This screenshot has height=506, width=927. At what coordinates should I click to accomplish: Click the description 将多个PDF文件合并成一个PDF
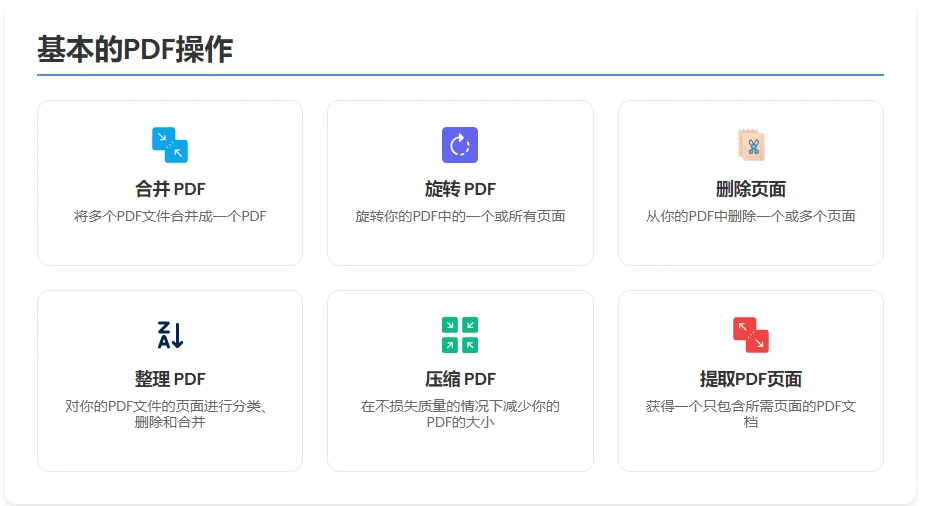click(x=170, y=216)
